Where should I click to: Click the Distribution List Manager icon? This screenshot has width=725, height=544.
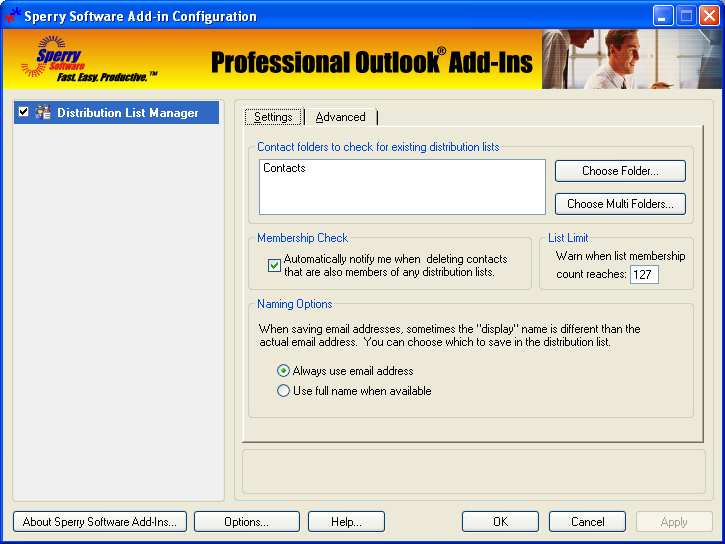[43, 112]
